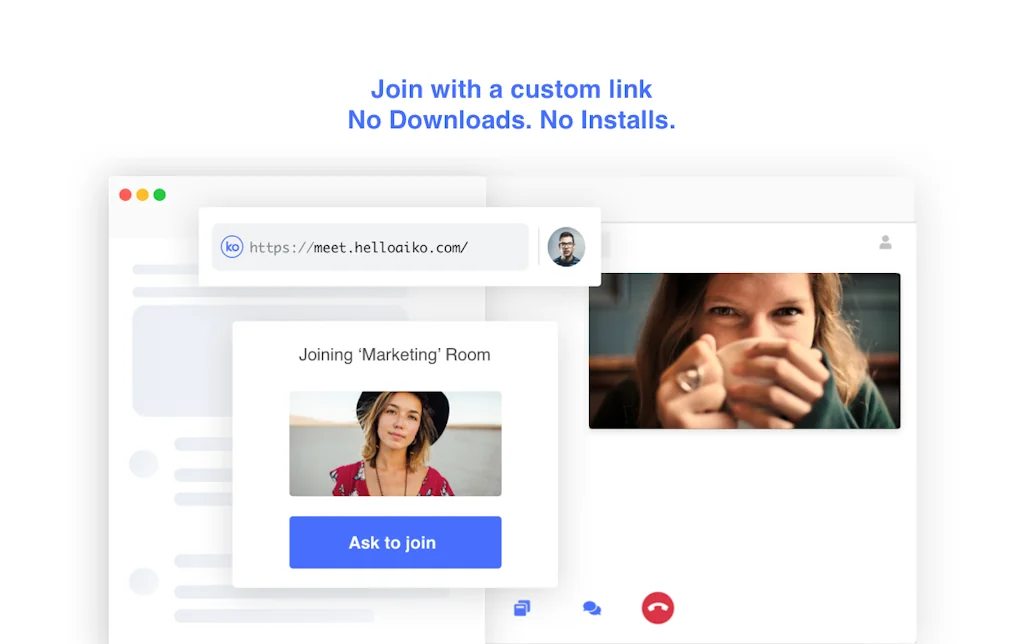Click the green maximize window dot
The width and height of the screenshot is (1024, 644).
pyautogui.click(x=160, y=195)
